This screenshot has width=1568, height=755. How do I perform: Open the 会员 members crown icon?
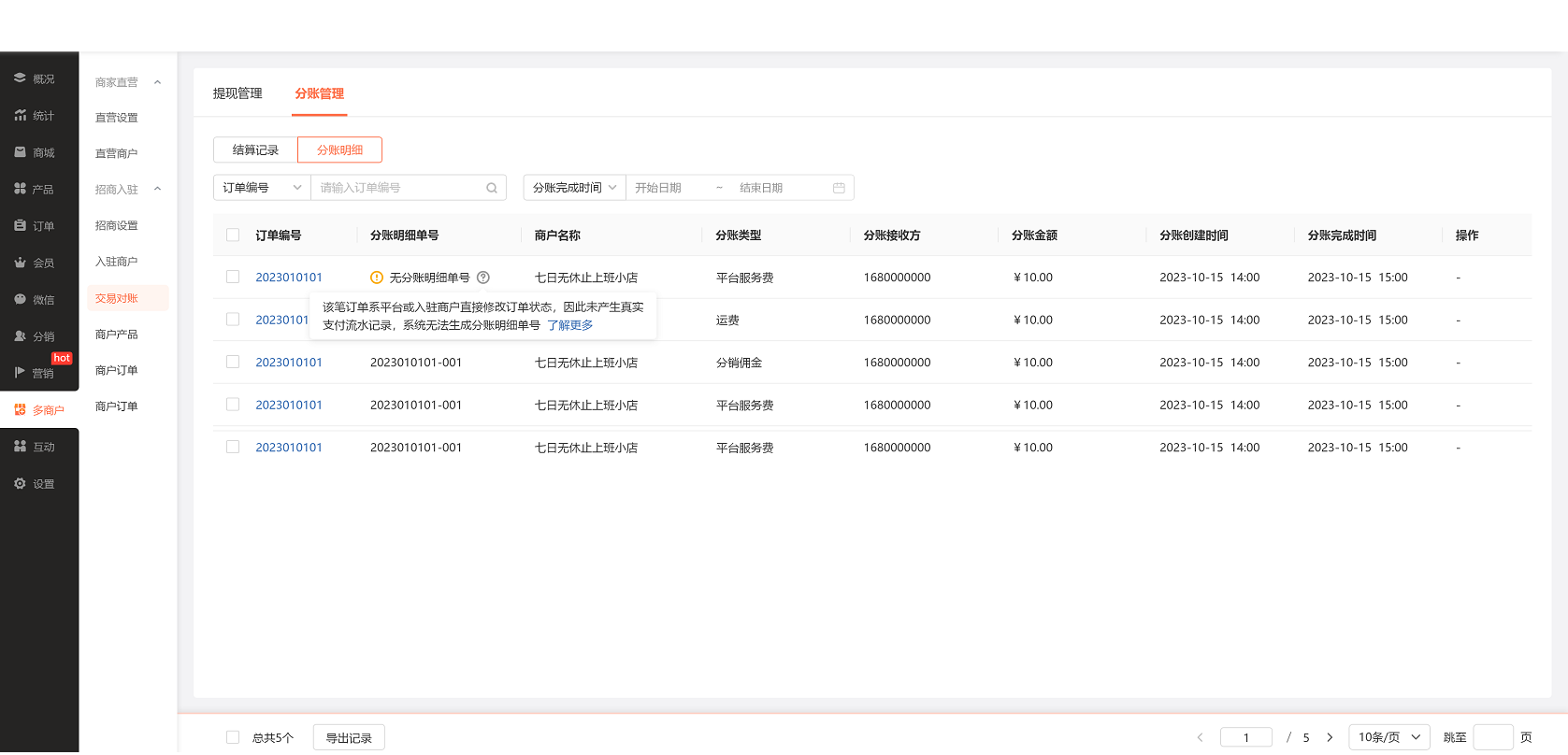click(20, 263)
